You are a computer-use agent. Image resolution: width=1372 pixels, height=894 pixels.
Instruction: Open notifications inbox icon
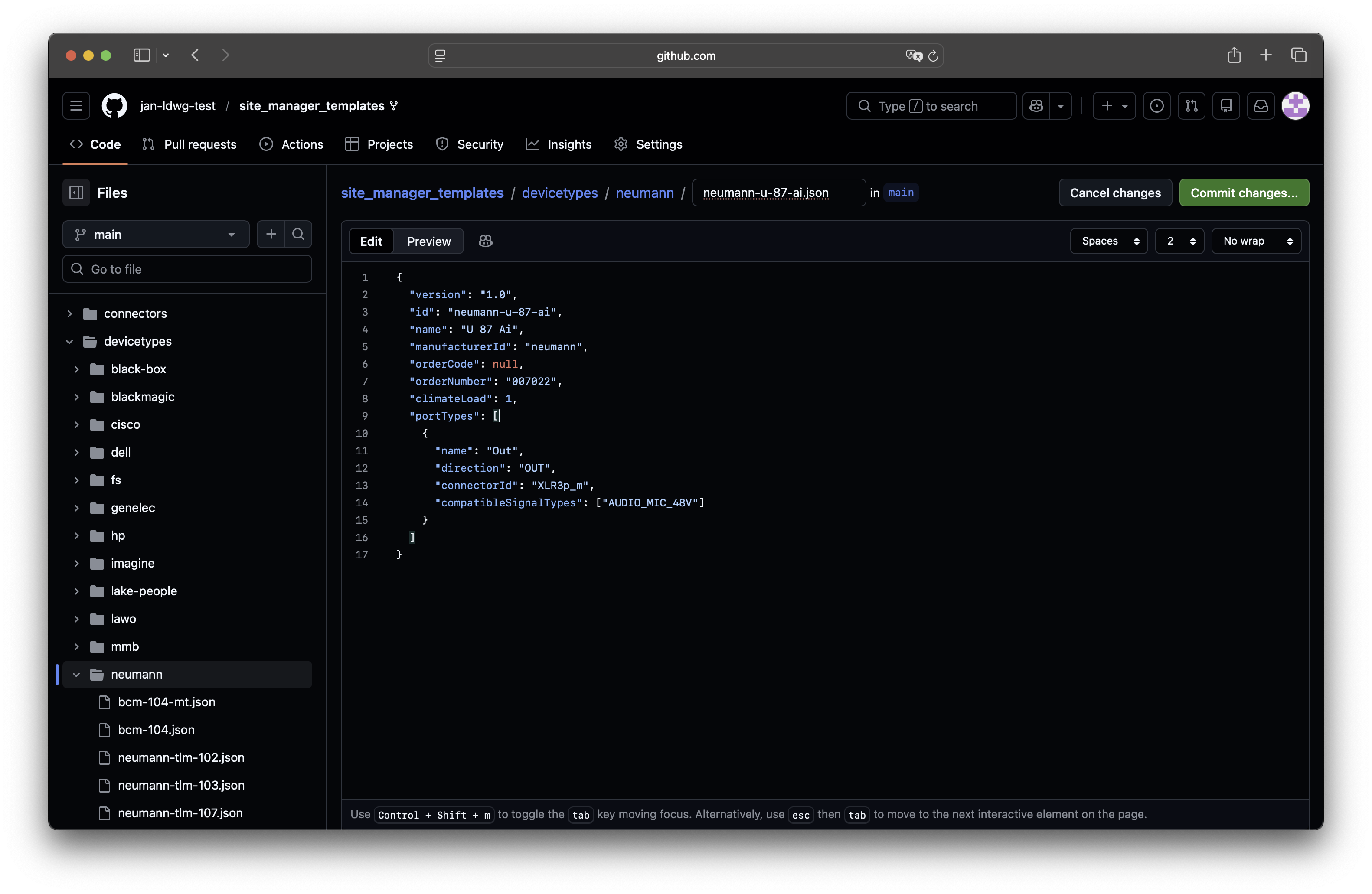tap(1261, 106)
